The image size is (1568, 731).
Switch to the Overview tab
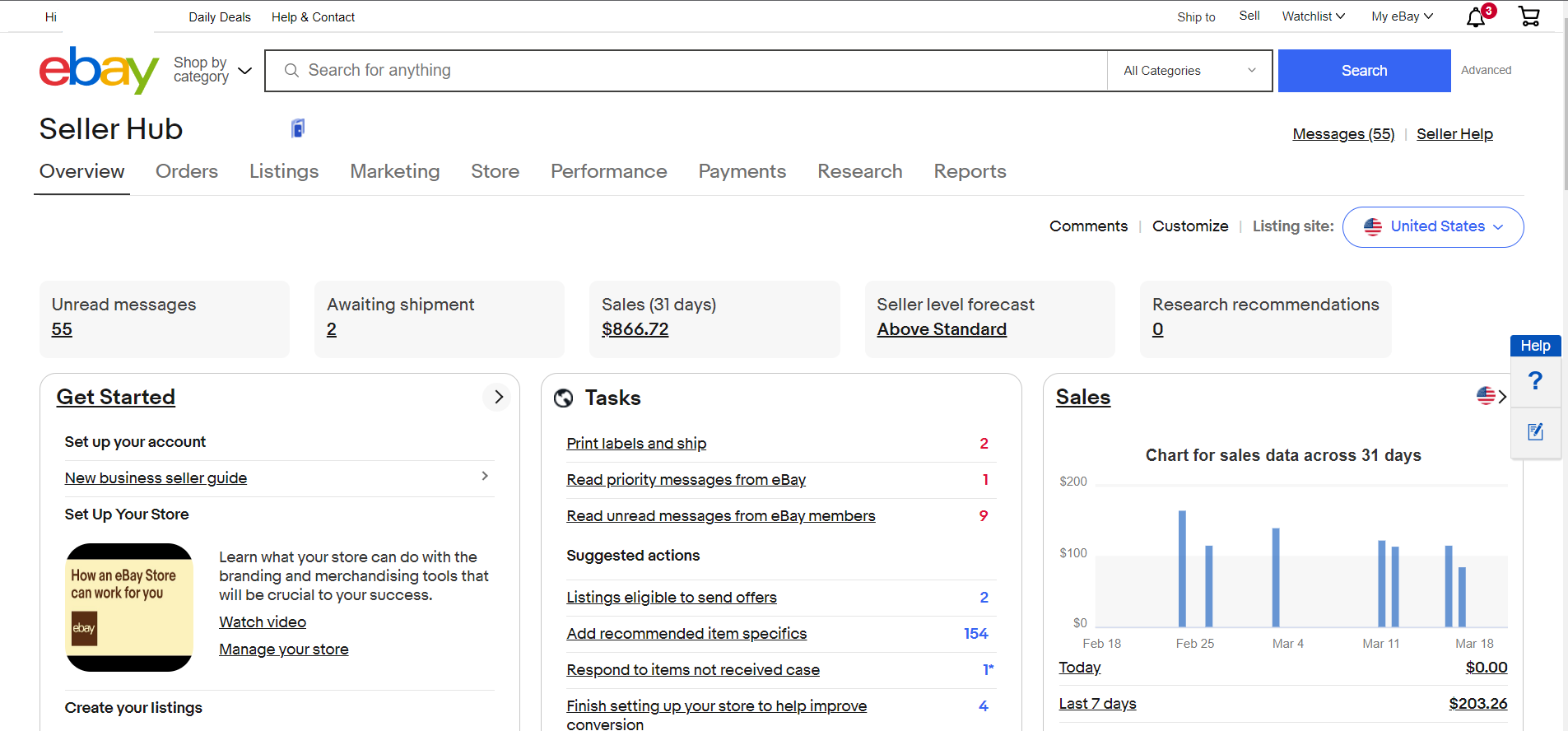click(82, 171)
